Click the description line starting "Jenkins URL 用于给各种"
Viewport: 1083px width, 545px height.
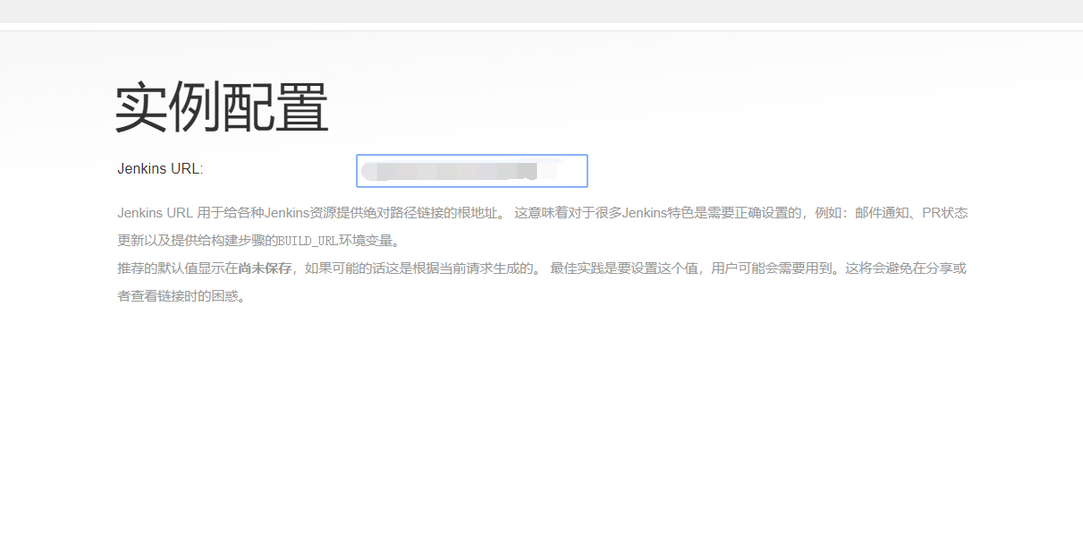point(542,213)
